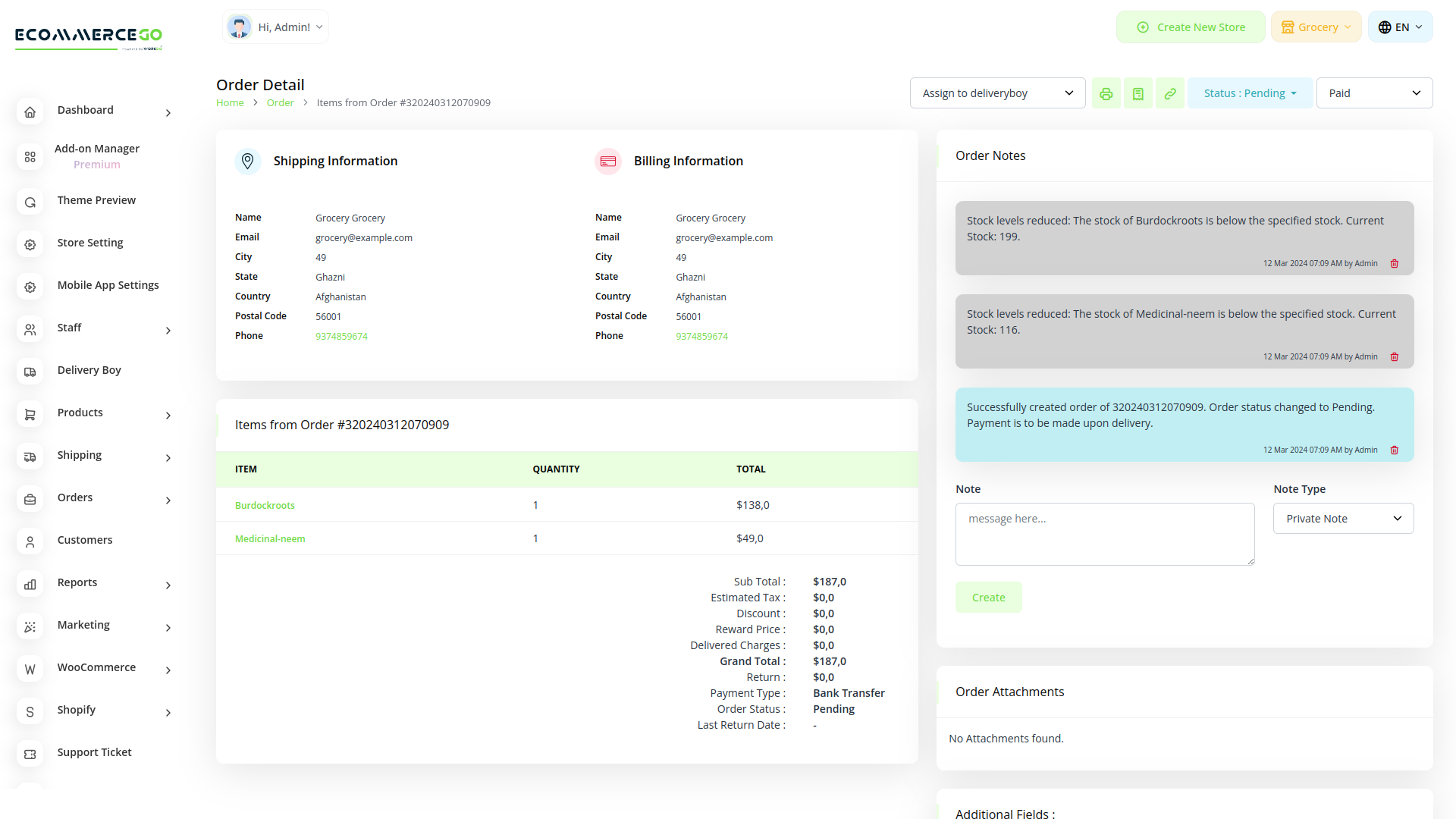
Task: Expand the Assign to deliveryboy dropdown
Action: tap(997, 93)
